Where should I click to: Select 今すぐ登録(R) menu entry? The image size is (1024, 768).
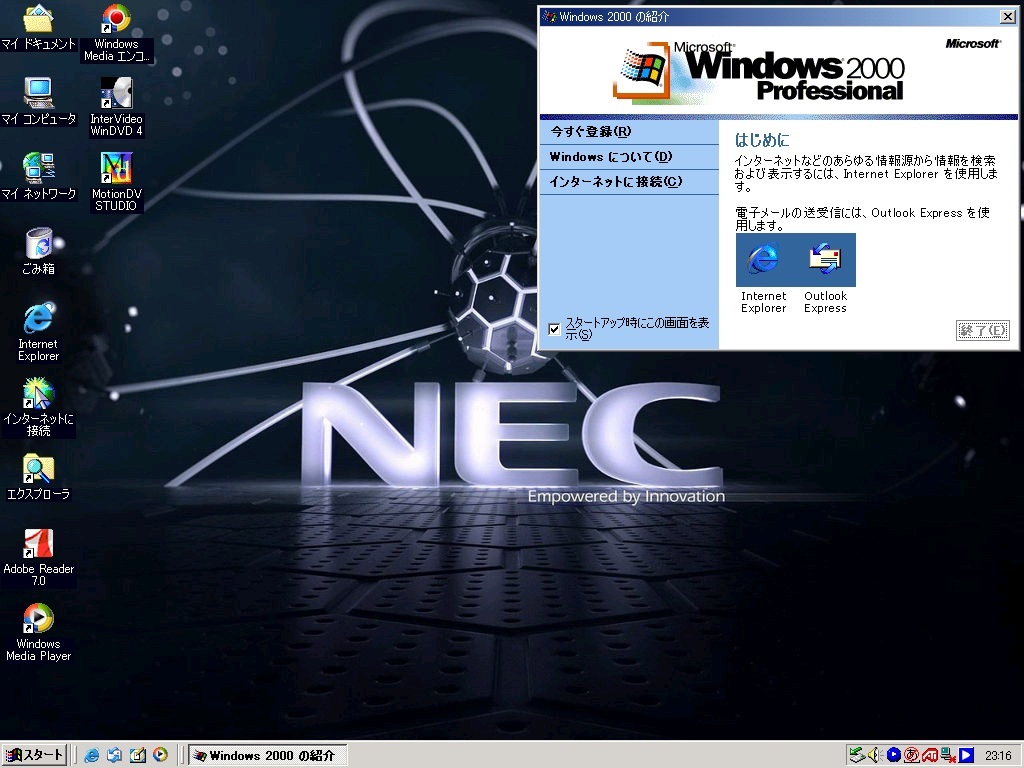[629, 131]
